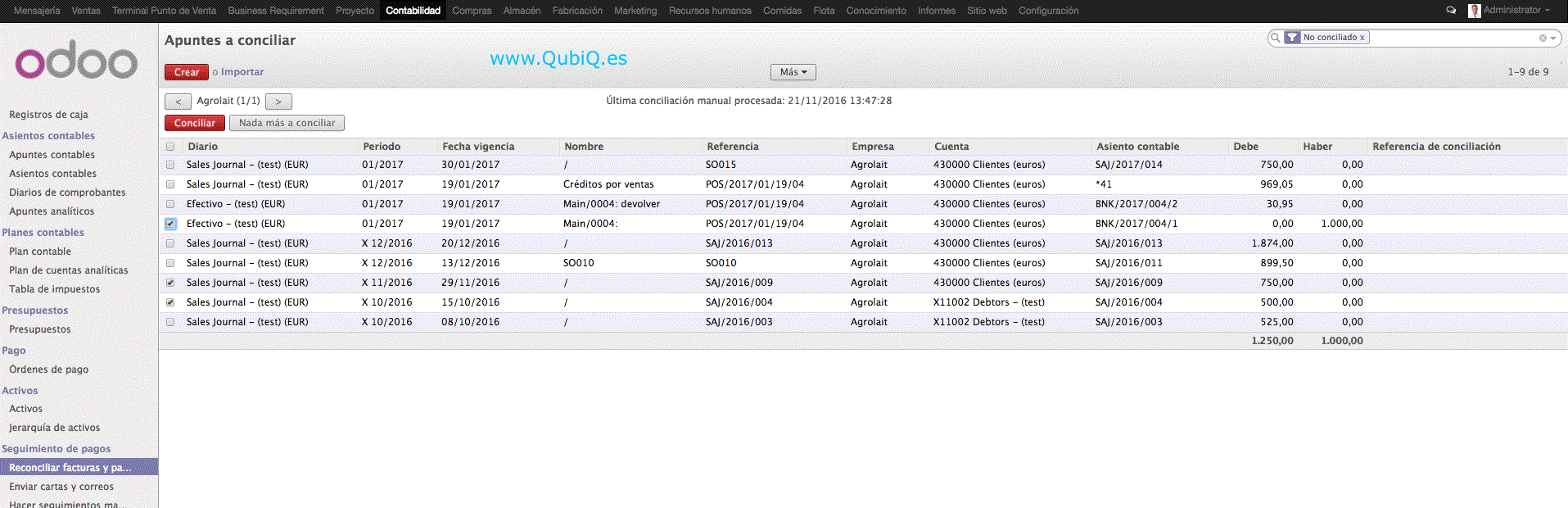Go to next partner with '>' arrow

(x=278, y=102)
